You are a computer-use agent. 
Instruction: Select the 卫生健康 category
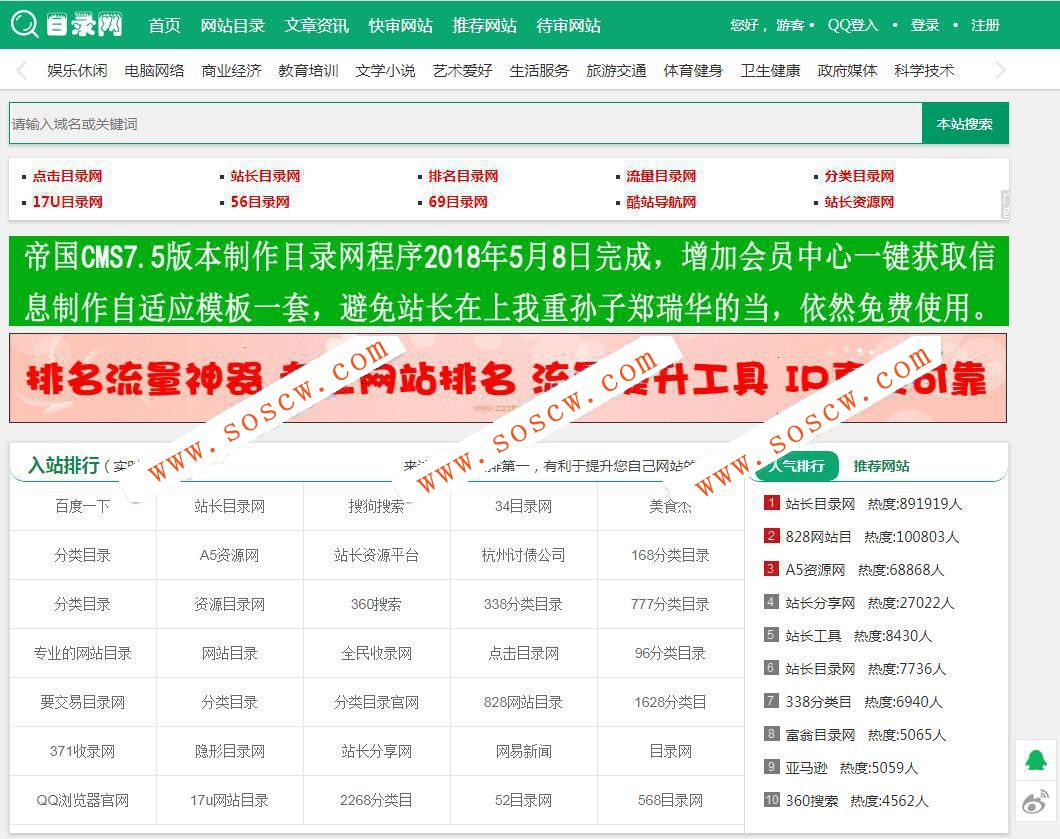tap(771, 70)
